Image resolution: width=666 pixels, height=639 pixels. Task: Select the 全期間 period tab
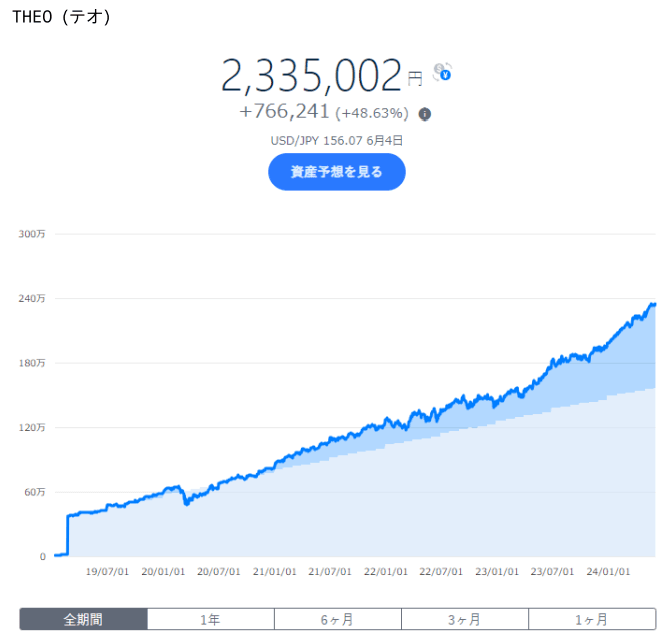point(83,619)
